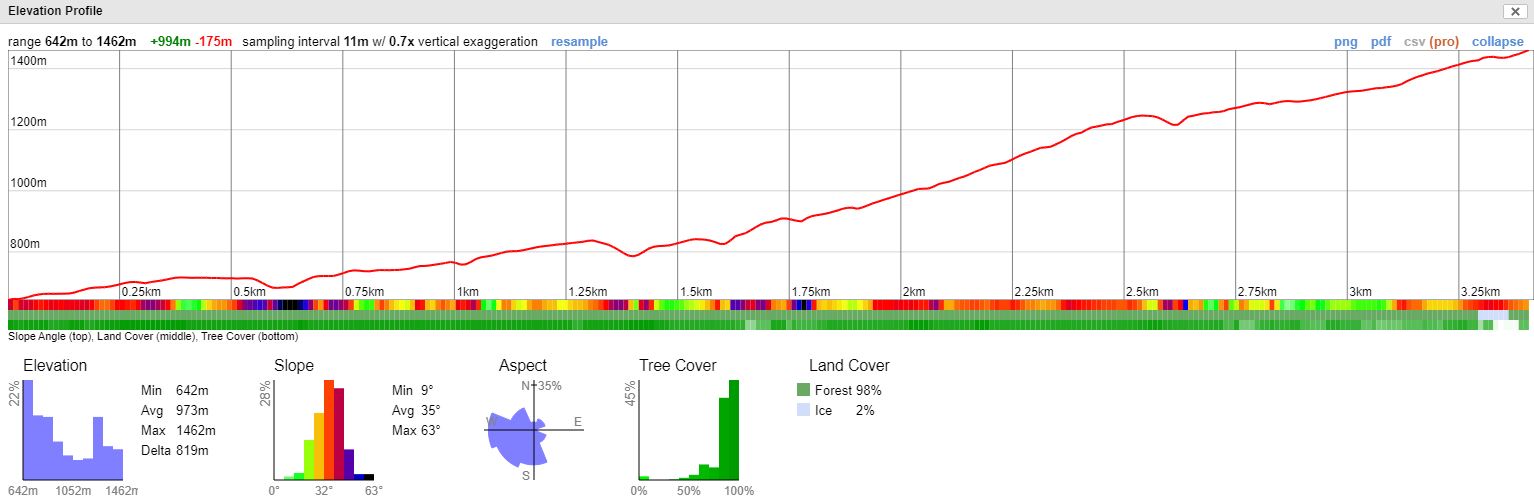Click the 3km distance marker
This screenshot has width=1534, height=501.
pos(1360,291)
